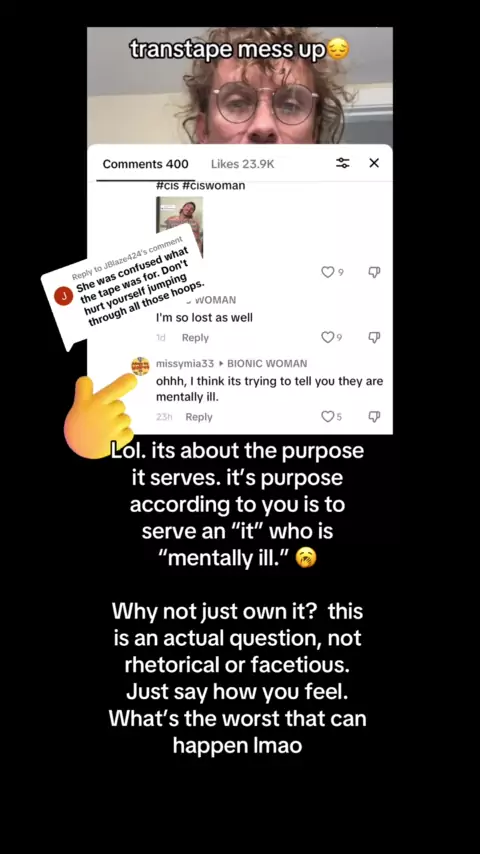Reply to the "I'm so lost as well" comment

pos(195,338)
